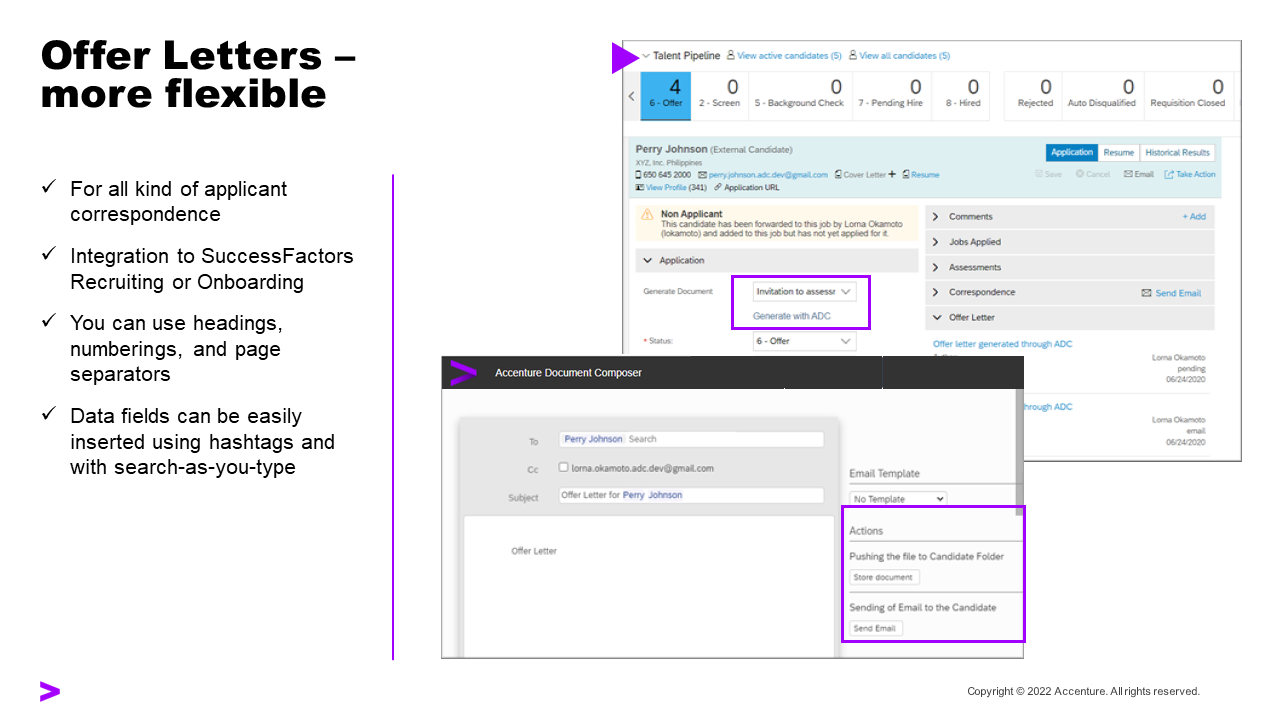Expand the Comments section
1280x720 pixels.
pos(936,216)
